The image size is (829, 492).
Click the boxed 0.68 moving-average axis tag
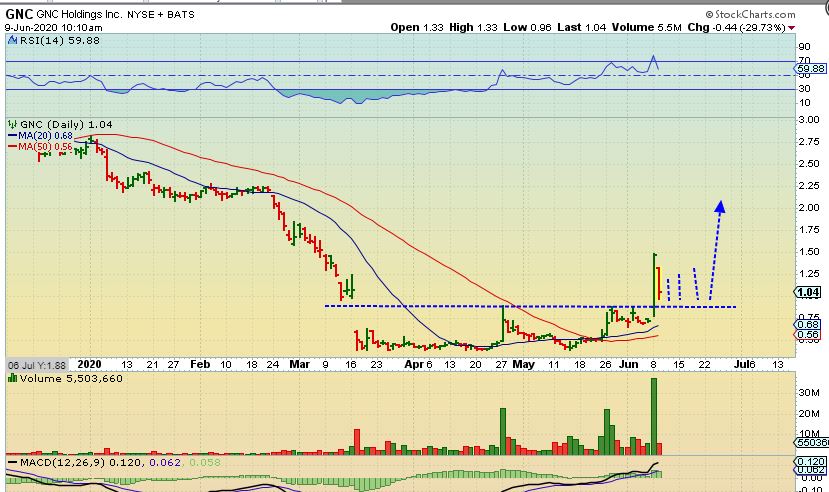tap(808, 324)
